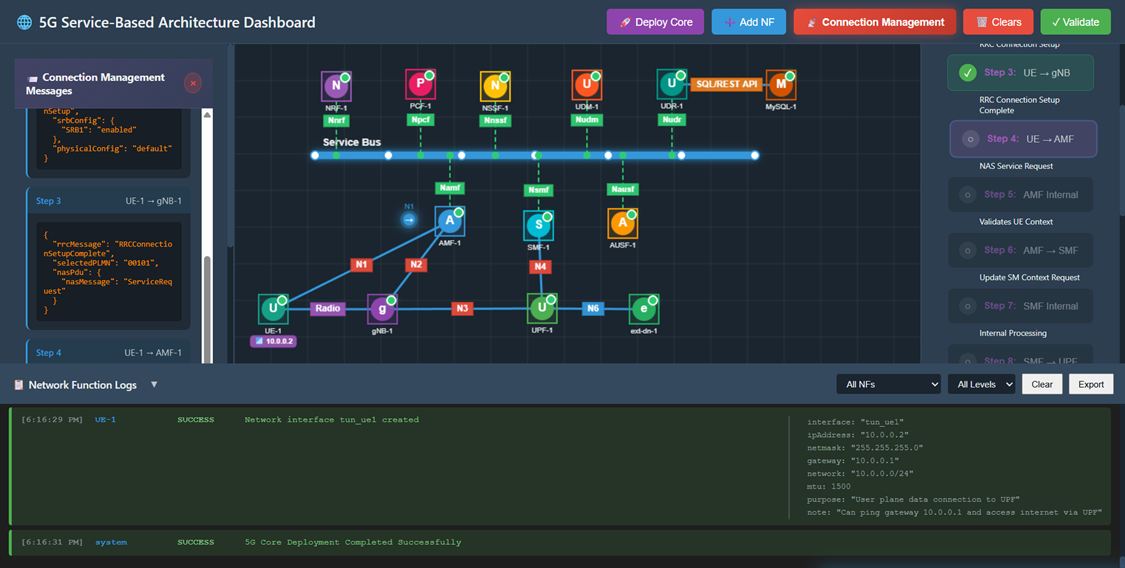Open the Connection Management menu button
The height and width of the screenshot is (568, 1125).
coord(874,22)
